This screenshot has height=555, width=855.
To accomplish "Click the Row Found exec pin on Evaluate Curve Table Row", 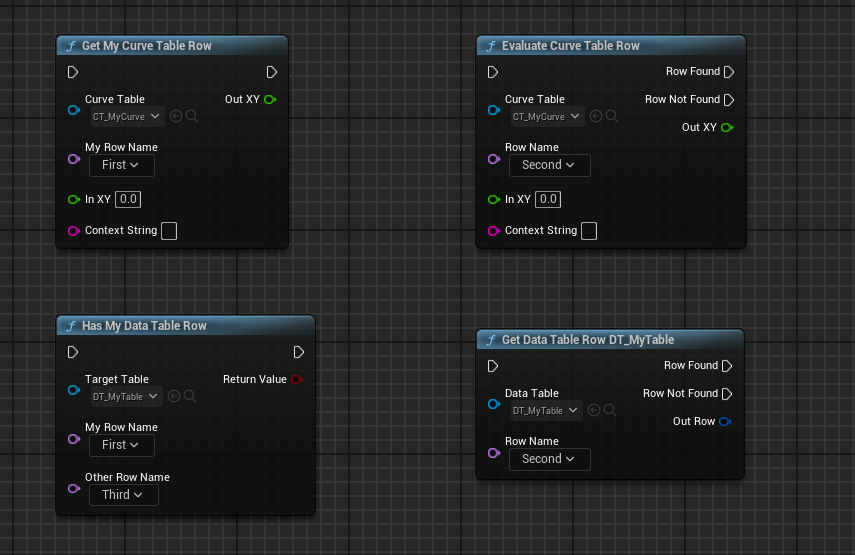I will (729, 72).
